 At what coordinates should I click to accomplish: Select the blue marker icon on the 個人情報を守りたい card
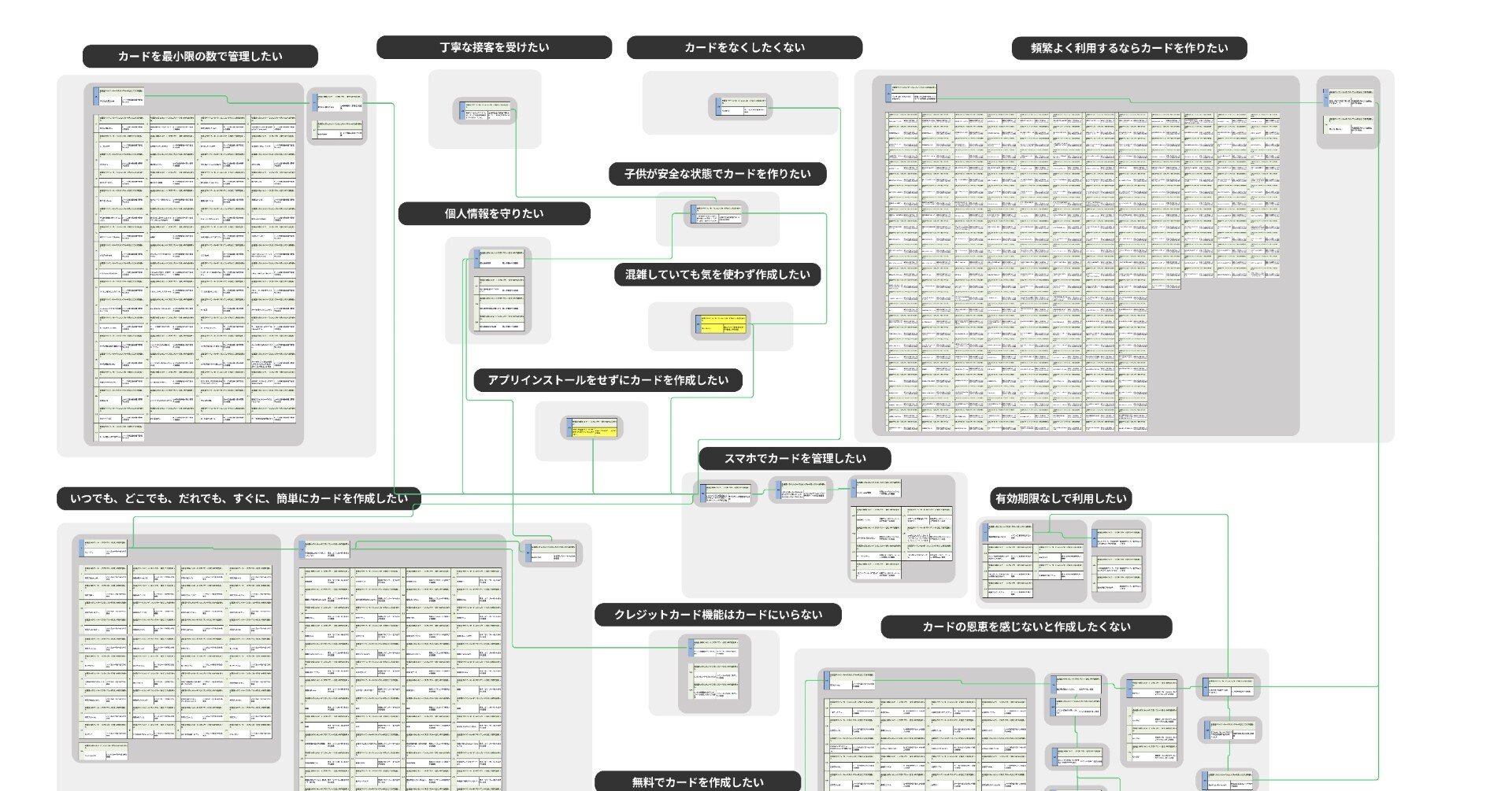point(477,260)
